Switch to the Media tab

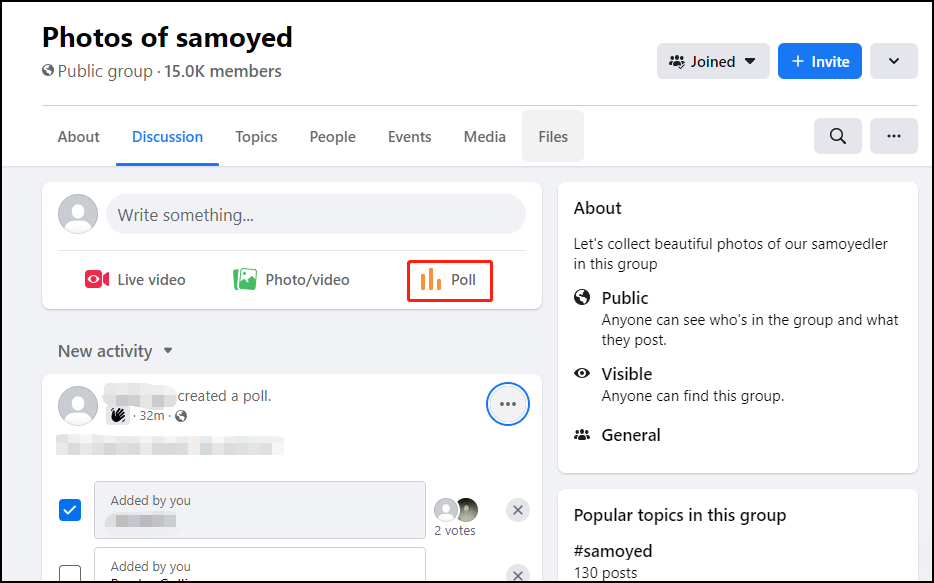pyautogui.click(x=484, y=136)
